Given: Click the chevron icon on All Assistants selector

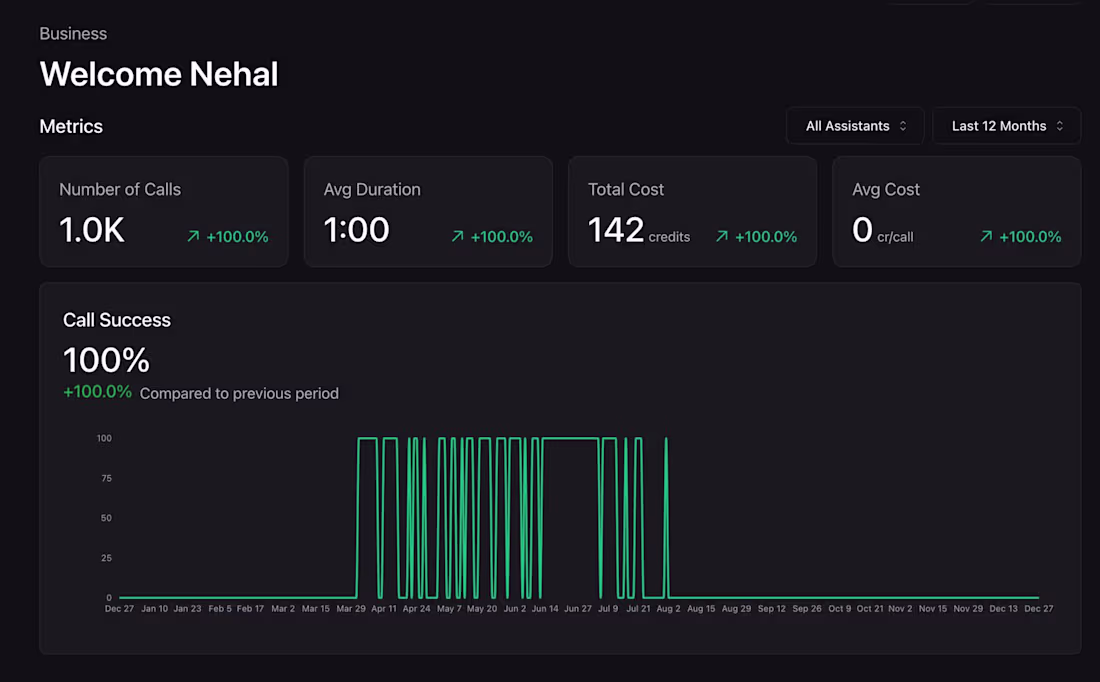Looking at the screenshot, I should pos(903,125).
